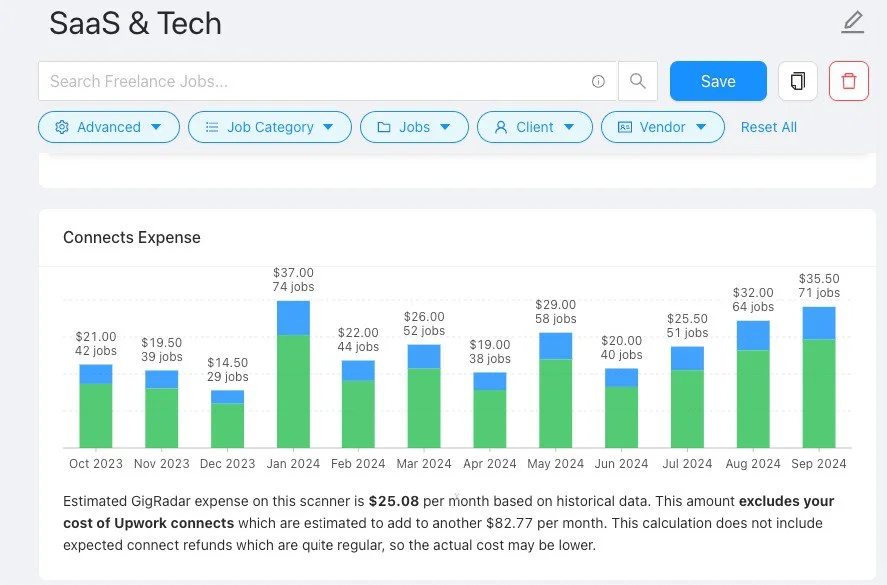Viewport: 887px width, 585px height.
Task: Open the Job Category dropdown
Action: pyautogui.click(x=329, y=127)
